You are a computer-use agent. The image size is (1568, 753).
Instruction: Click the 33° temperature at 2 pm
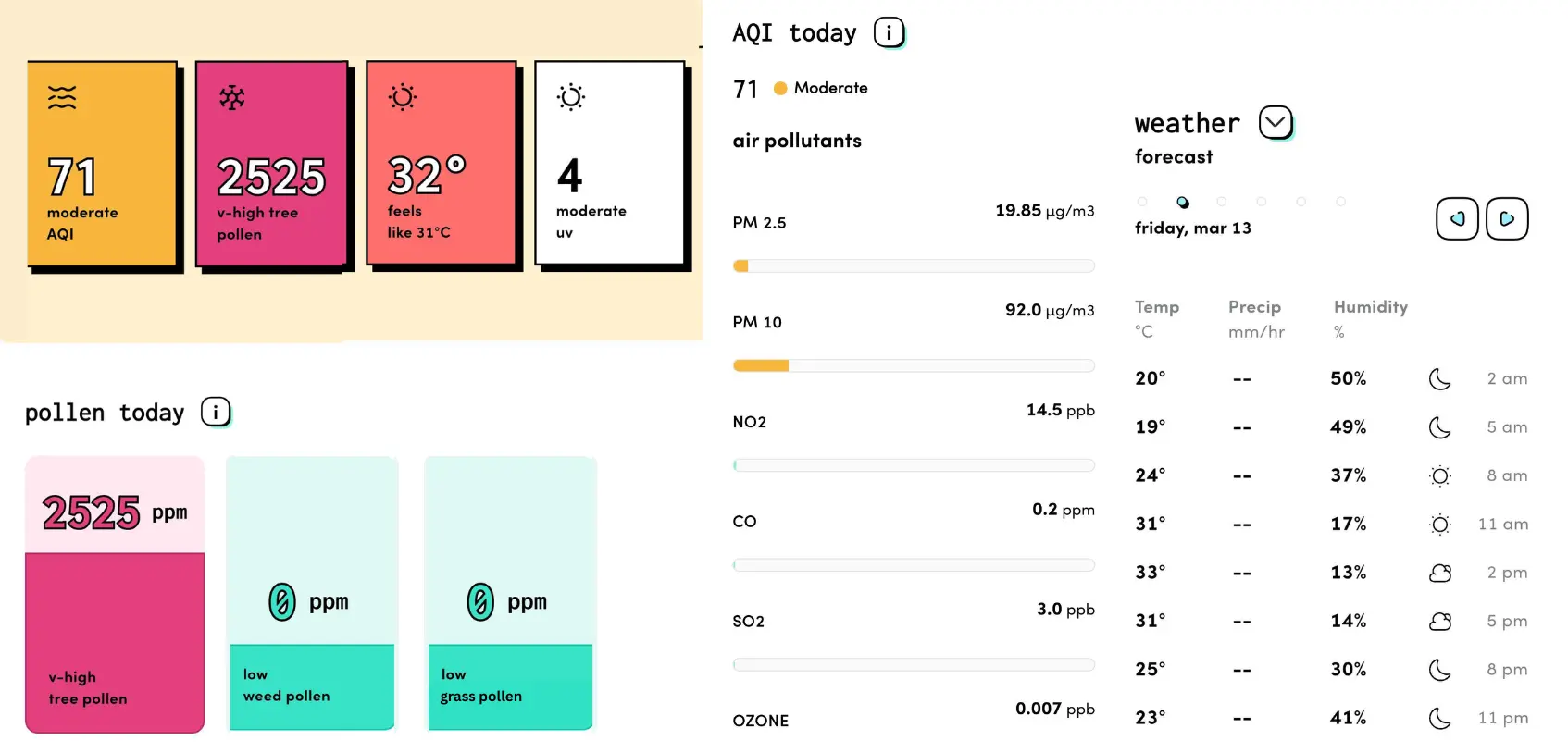[1151, 573]
